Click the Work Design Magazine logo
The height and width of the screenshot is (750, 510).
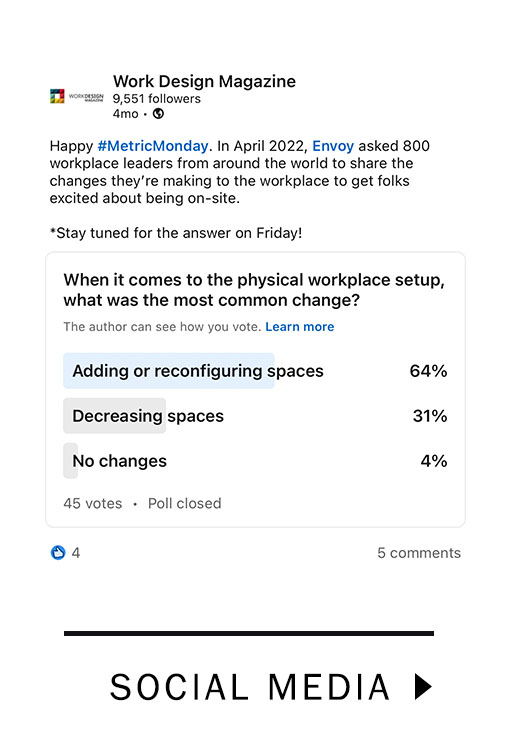coord(77,96)
